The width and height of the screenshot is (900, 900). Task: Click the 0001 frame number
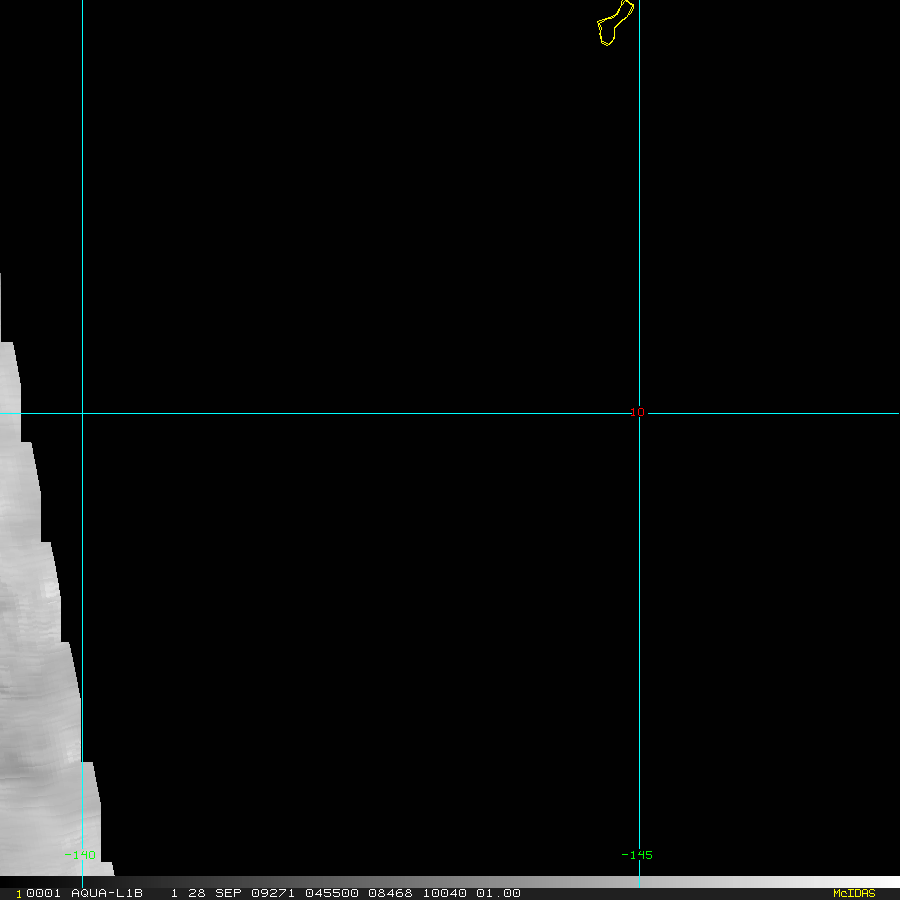(x=44, y=893)
